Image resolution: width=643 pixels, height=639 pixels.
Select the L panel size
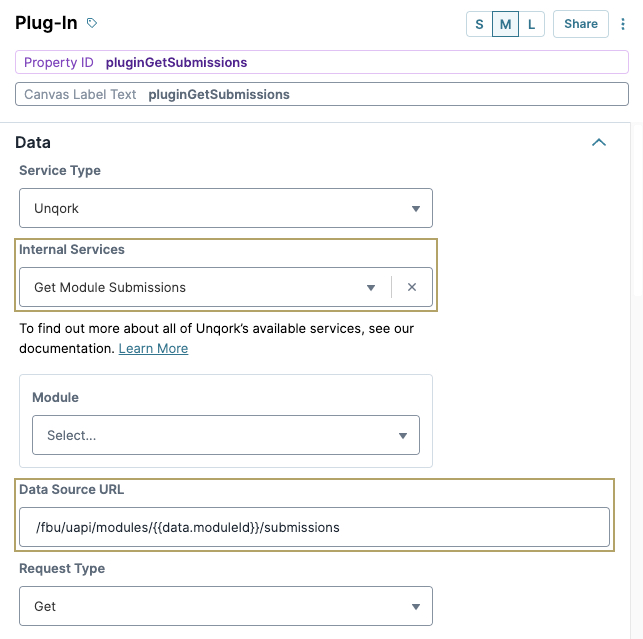pyautogui.click(x=531, y=24)
